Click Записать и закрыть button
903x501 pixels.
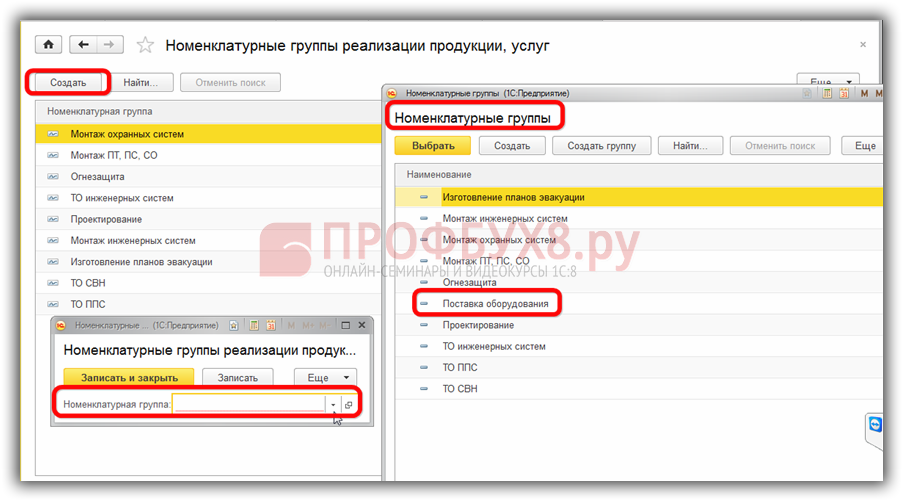click(x=129, y=378)
